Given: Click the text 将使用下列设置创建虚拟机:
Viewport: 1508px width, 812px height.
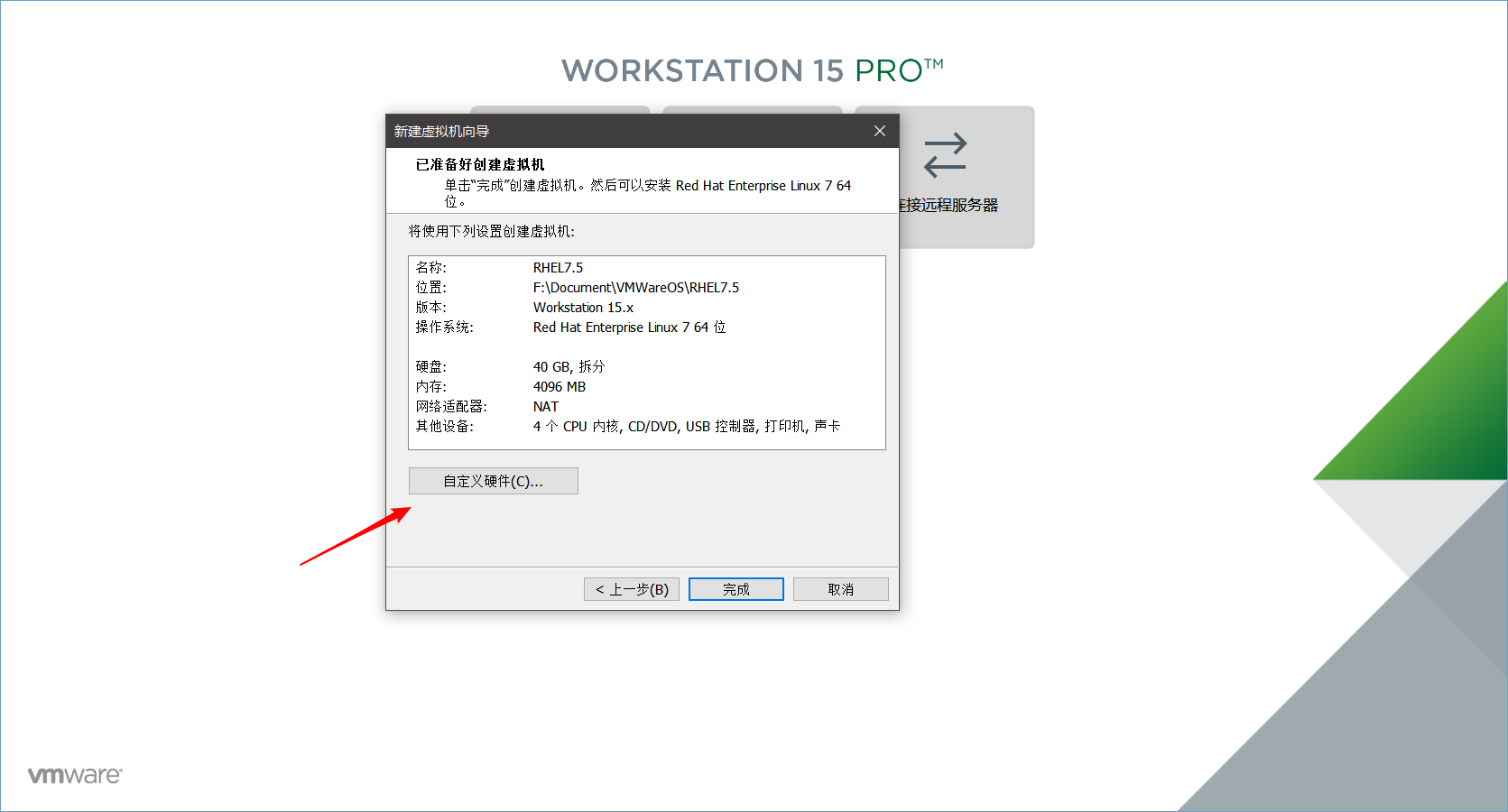Looking at the screenshot, I should click(491, 232).
